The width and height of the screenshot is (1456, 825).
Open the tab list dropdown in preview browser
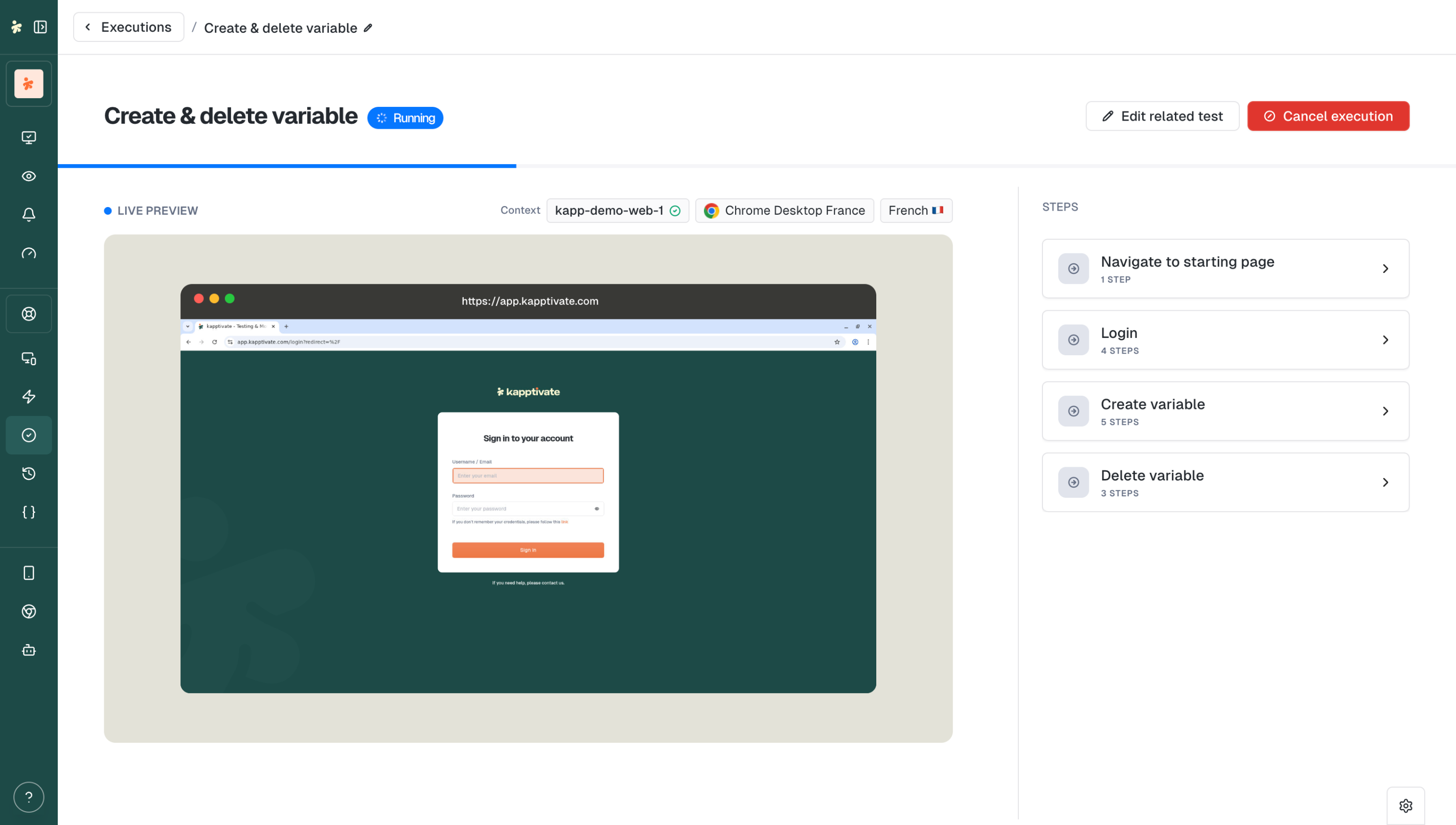188,327
